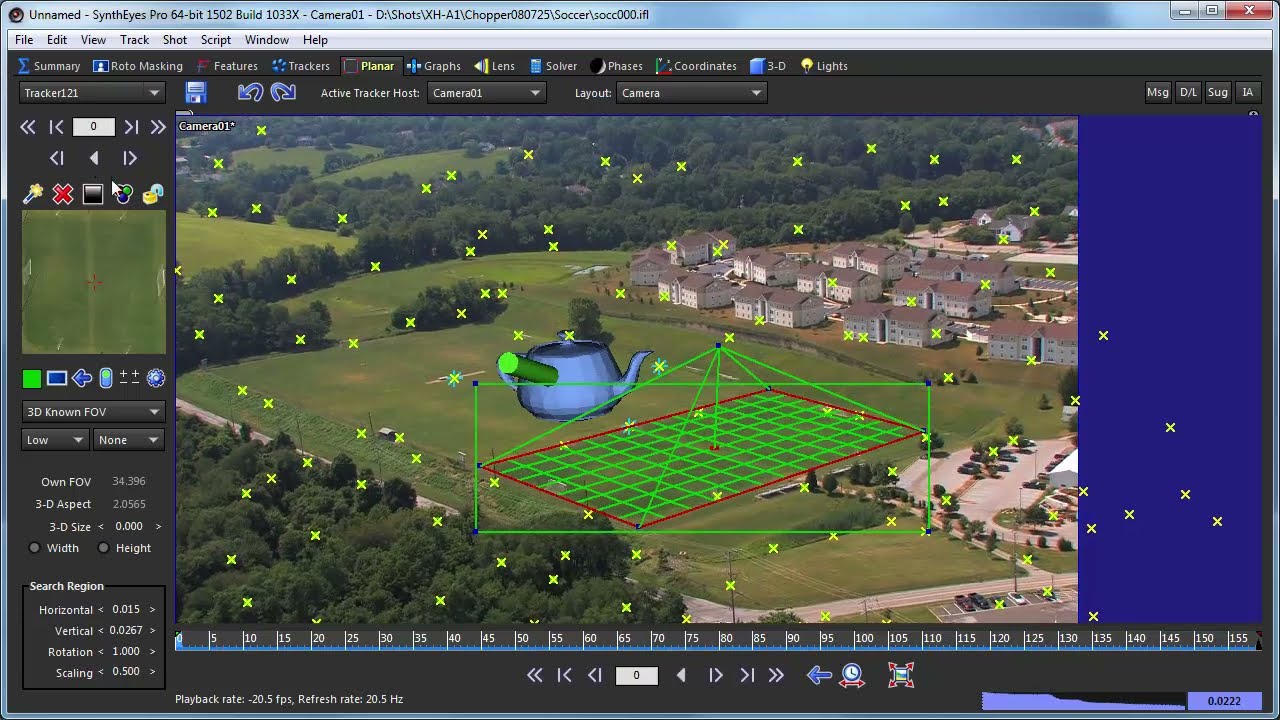Screen dimensions: 1280x720
Task: Click the blue rectangle icon below the tracker preview
Action: (x=57, y=378)
